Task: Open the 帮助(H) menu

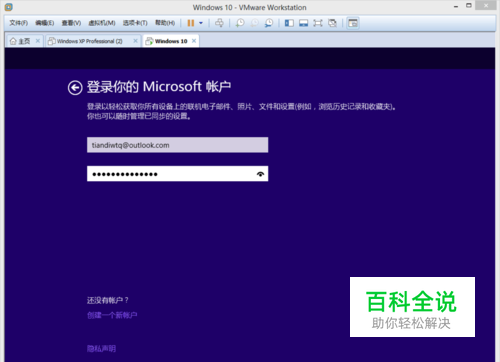Action: pos(165,23)
